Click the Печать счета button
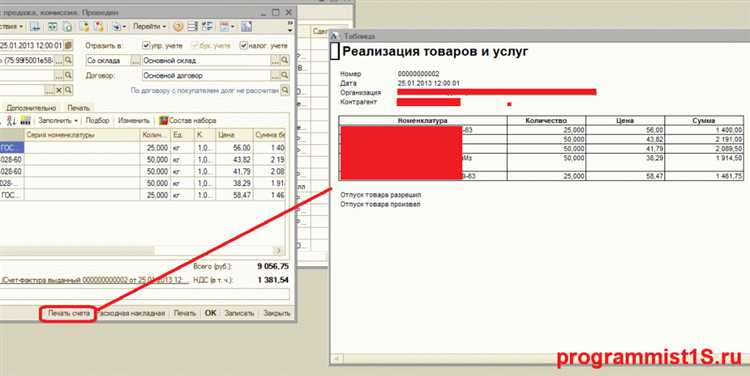750x376 pixels. coord(69,313)
